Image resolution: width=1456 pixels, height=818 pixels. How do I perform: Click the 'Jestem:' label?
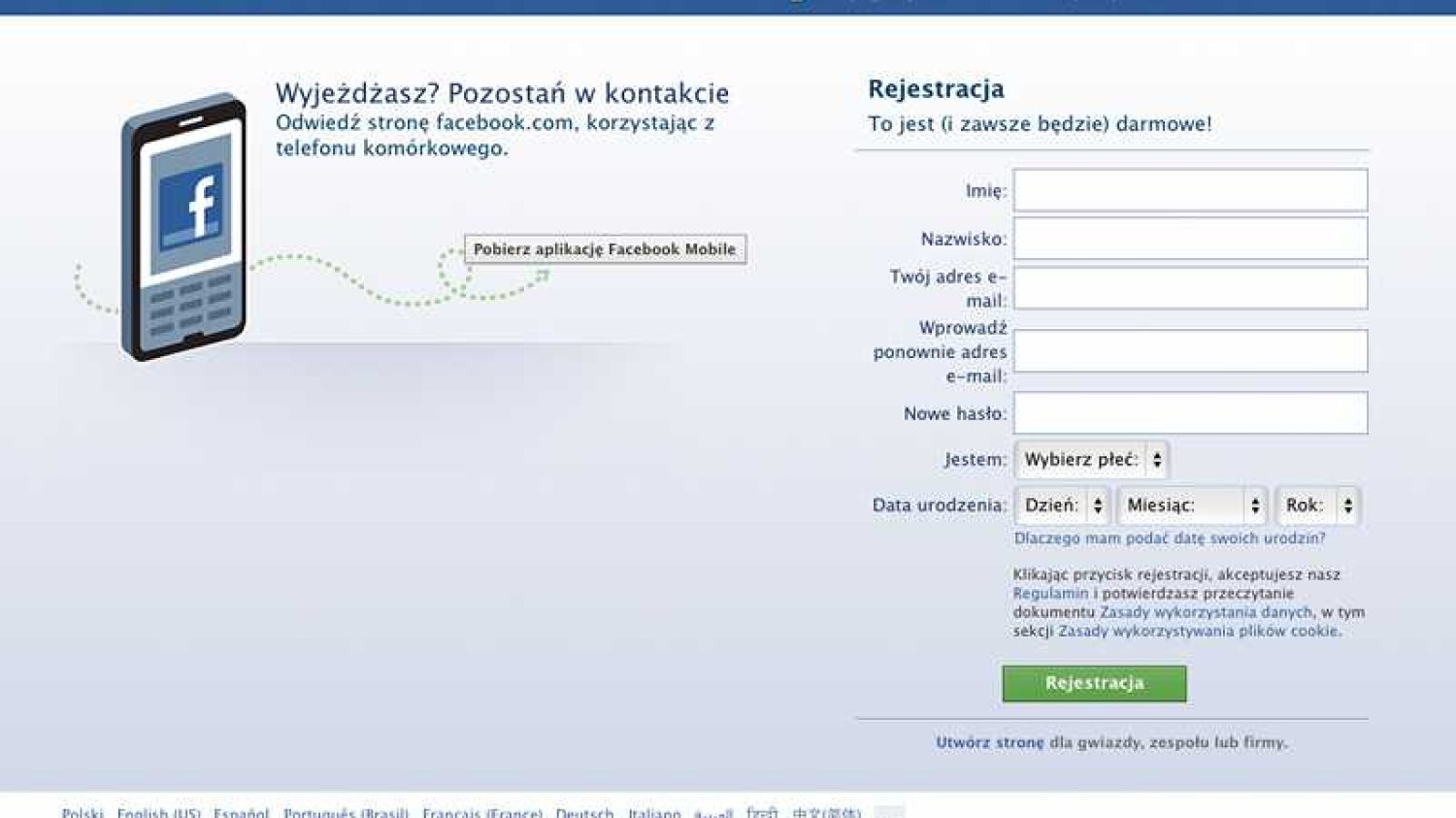click(x=975, y=460)
